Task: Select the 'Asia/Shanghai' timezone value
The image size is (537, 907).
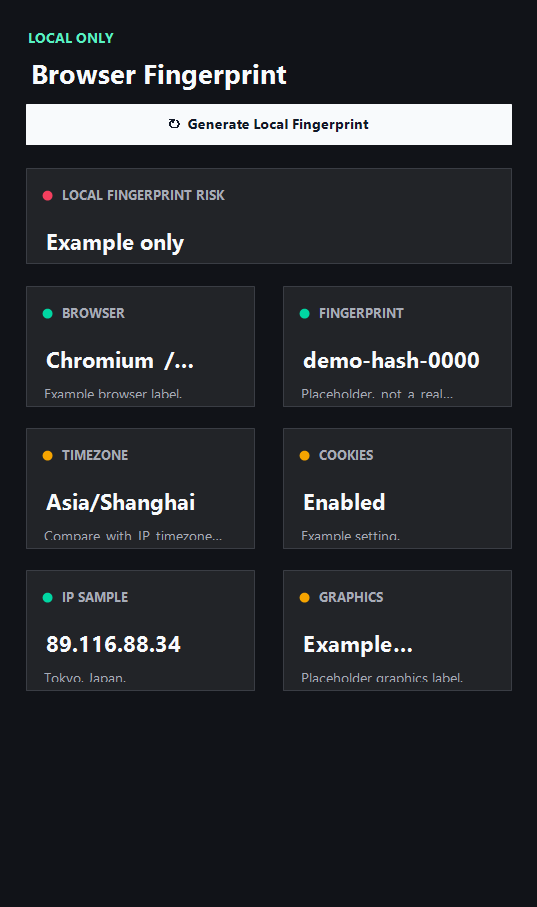Action: [120, 503]
